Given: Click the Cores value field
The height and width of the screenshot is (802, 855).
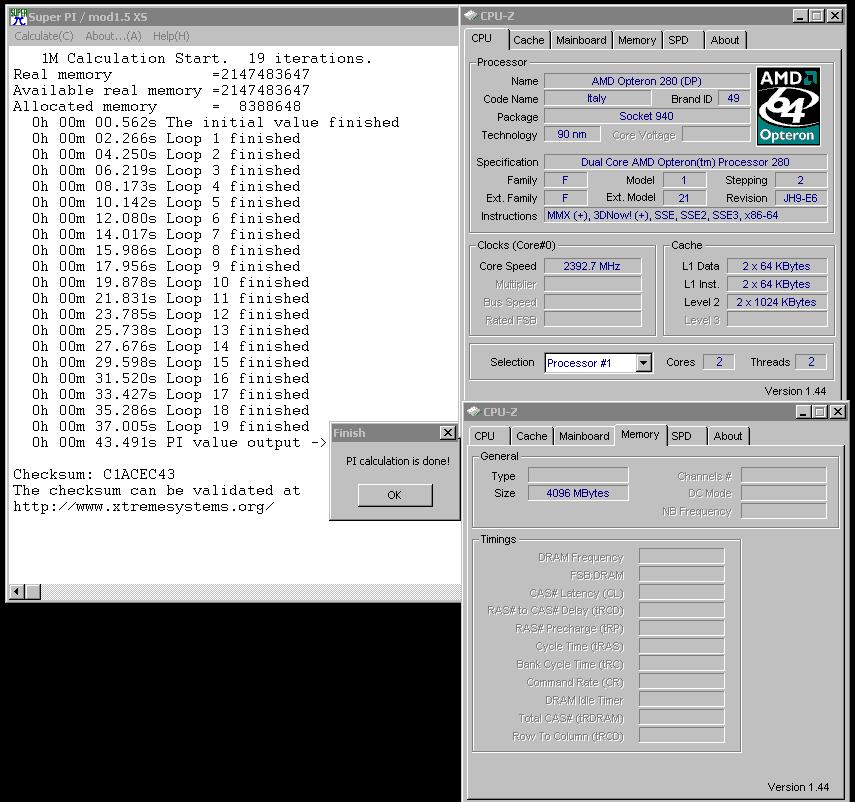Looking at the screenshot, I should pyautogui.click(x=719, y=362).
